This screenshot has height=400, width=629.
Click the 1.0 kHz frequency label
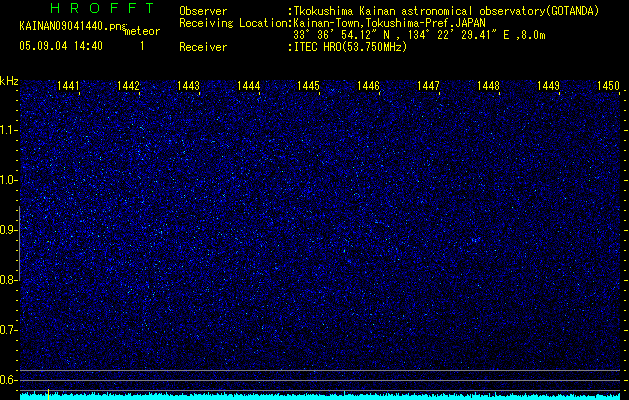[x=8, y=180]
